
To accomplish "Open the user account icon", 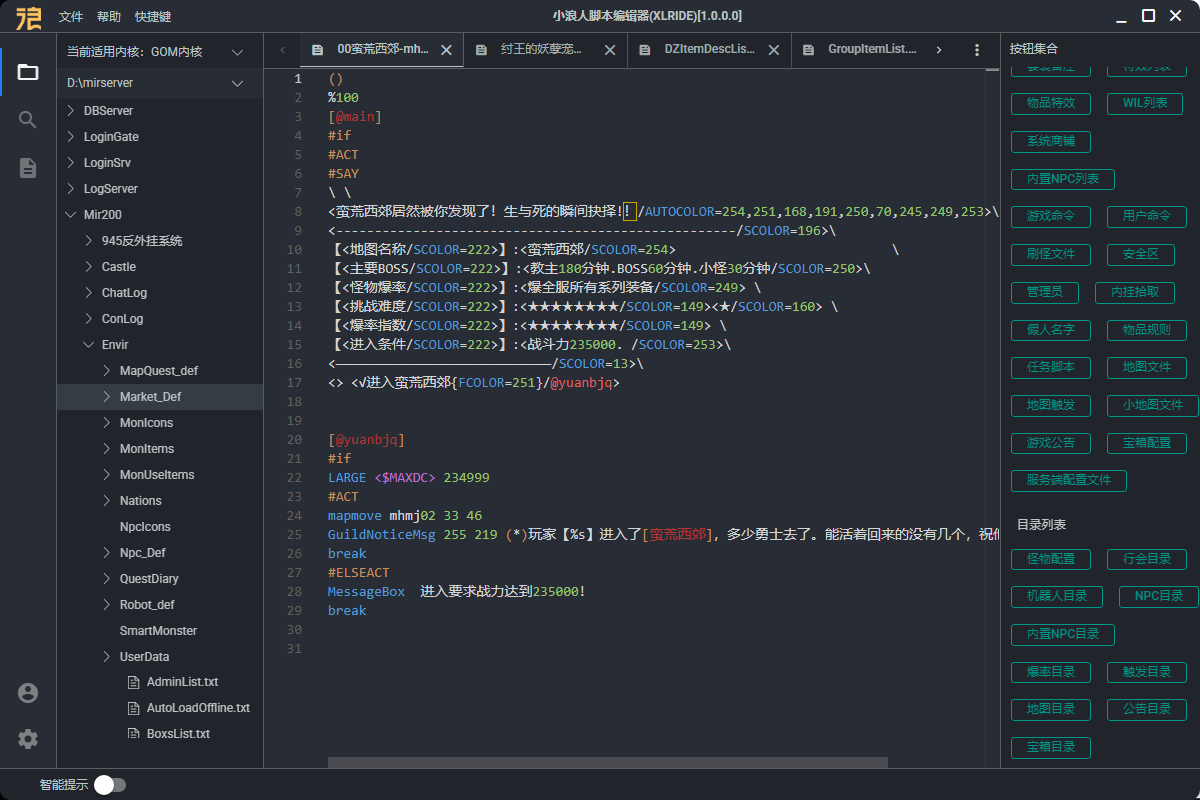I will 28,693.
